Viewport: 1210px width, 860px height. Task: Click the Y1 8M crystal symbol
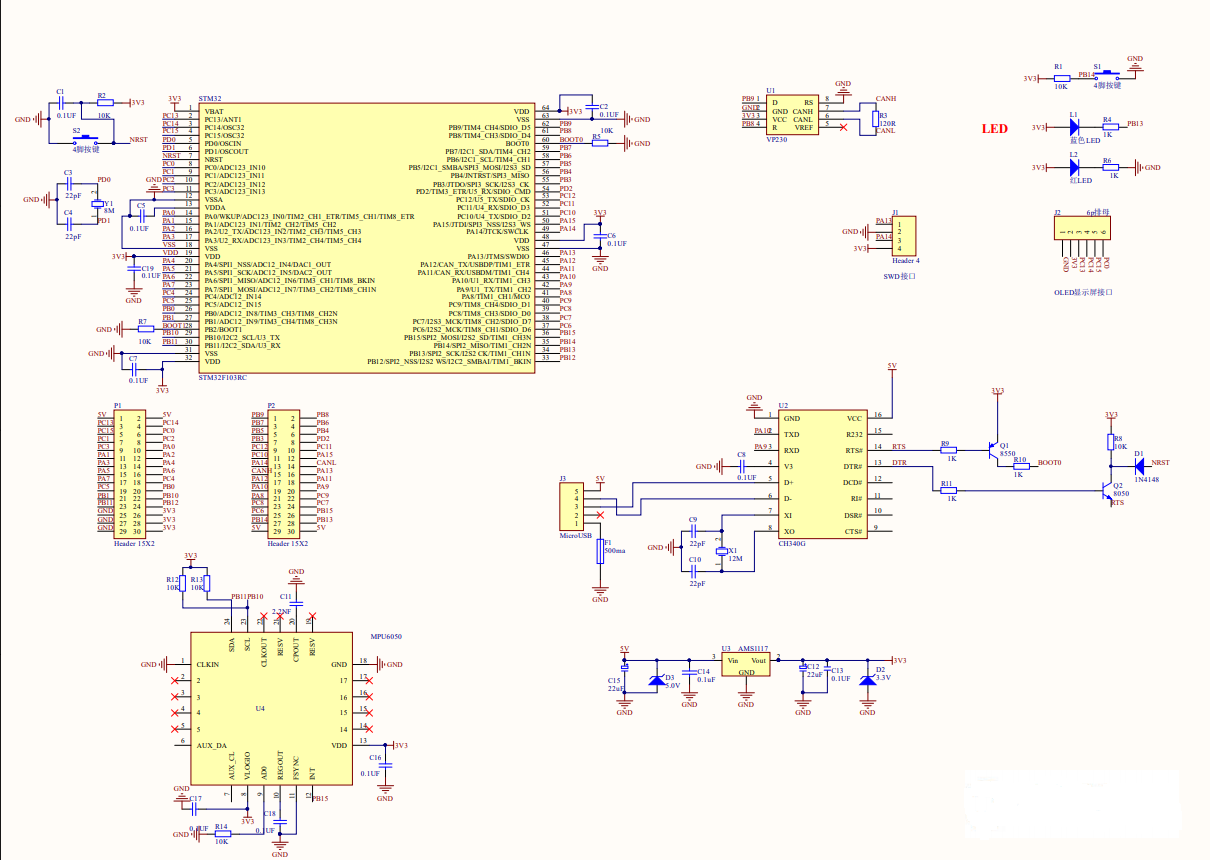point(96,205)
